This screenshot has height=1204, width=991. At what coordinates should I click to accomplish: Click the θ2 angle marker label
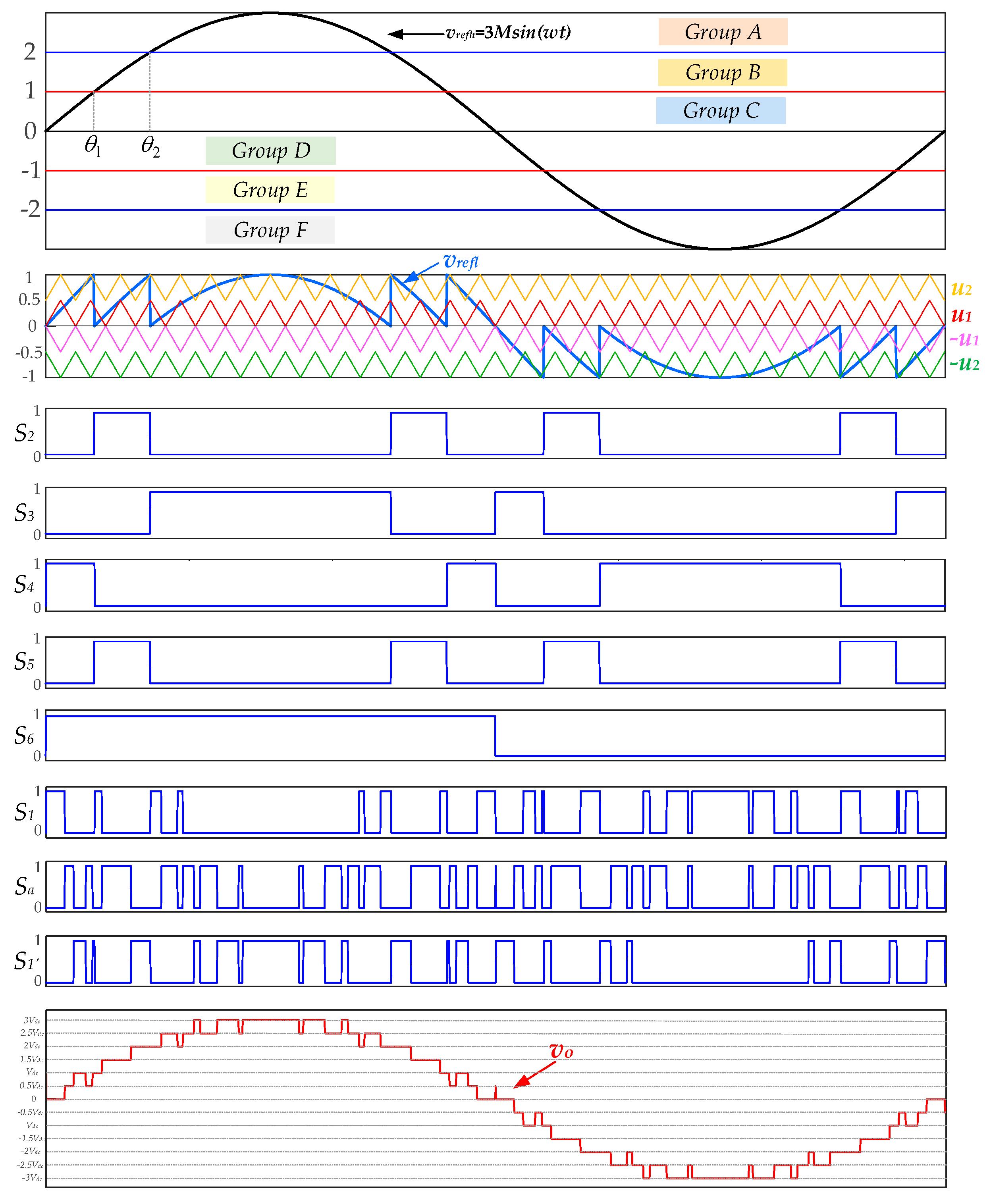pyautogui.click(x=150, y=146)
